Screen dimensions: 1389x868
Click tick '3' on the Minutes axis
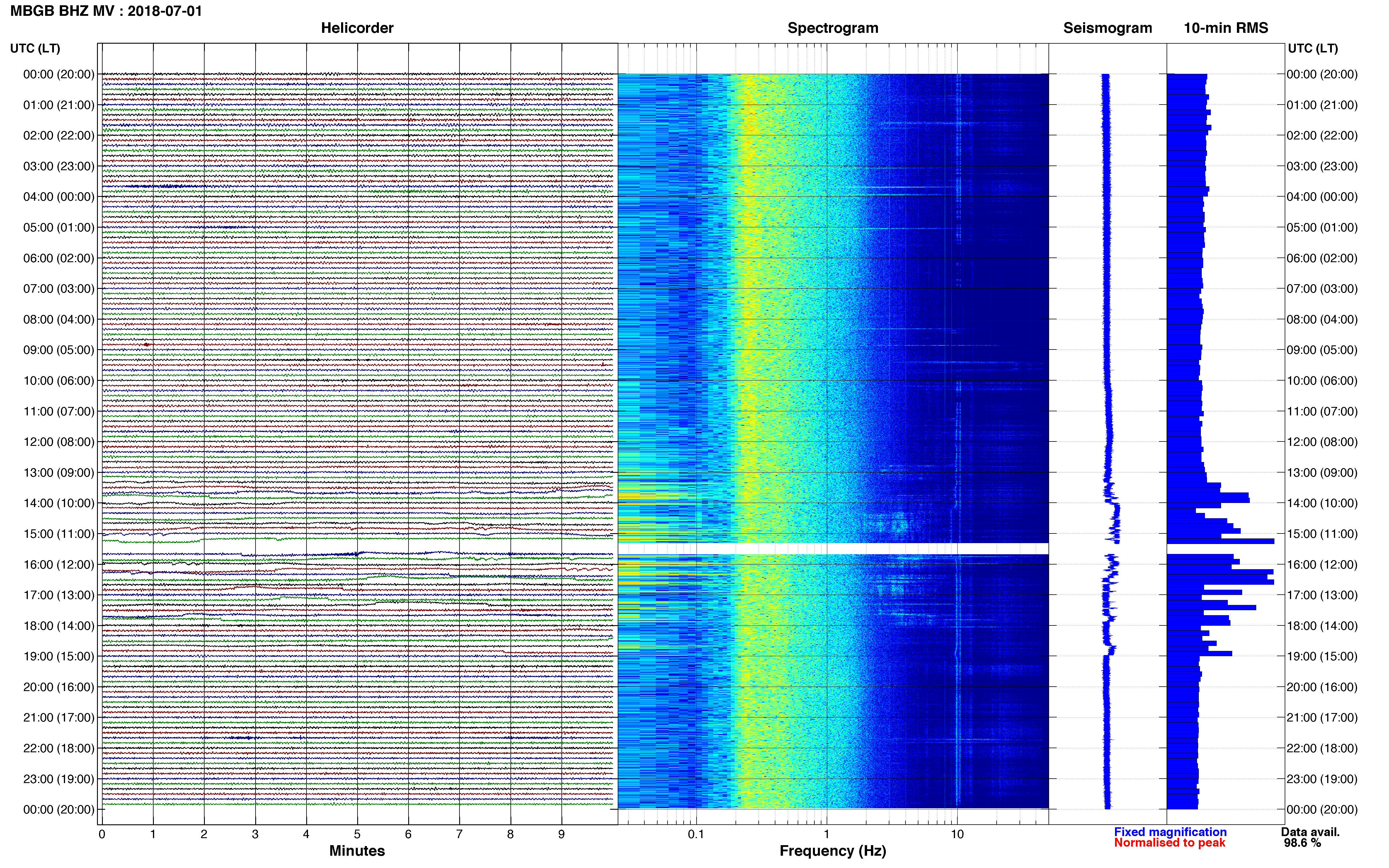tap(255, 834)
